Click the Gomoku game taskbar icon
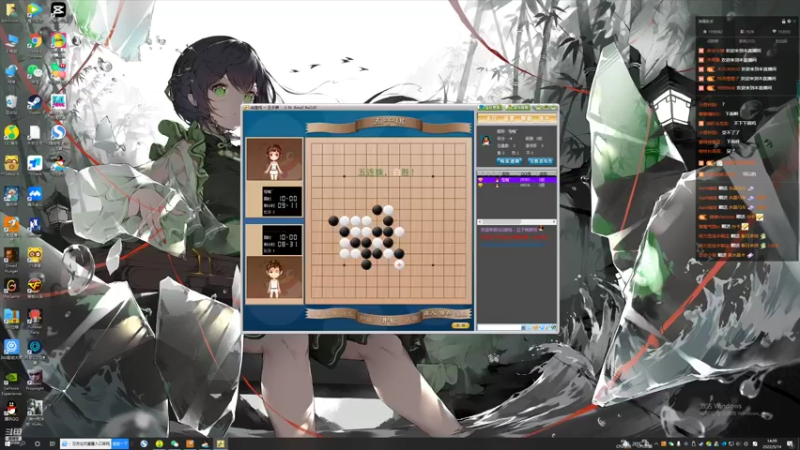The height and width of the screenshot is (450, 800). click(220, 444)
